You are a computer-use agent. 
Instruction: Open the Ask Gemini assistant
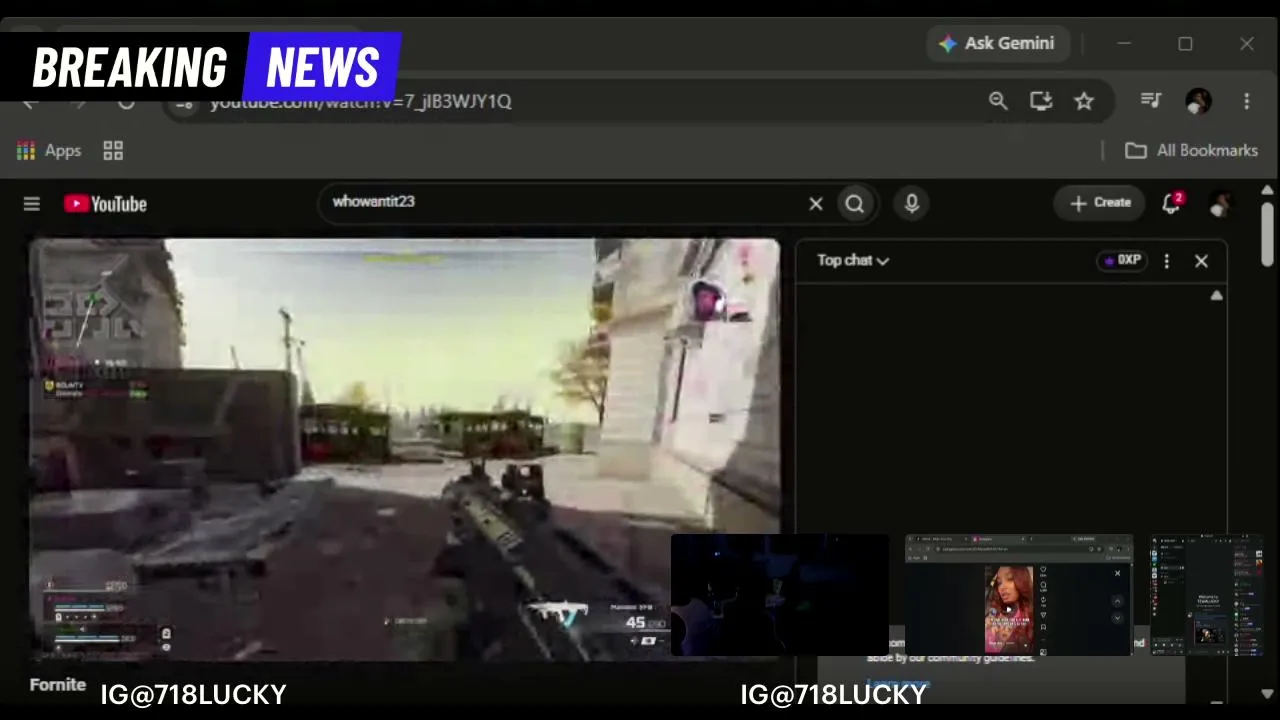(x=997, y=44)
